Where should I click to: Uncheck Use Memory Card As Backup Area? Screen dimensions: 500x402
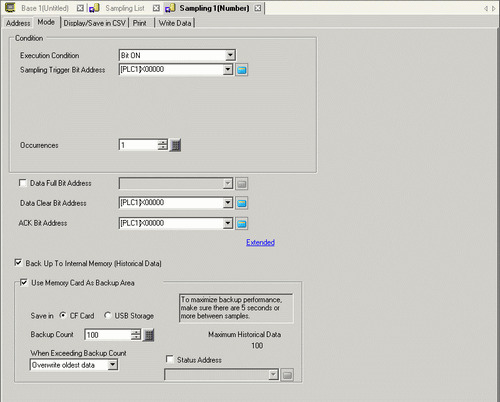pyautogui.click(x=24, y=283)
